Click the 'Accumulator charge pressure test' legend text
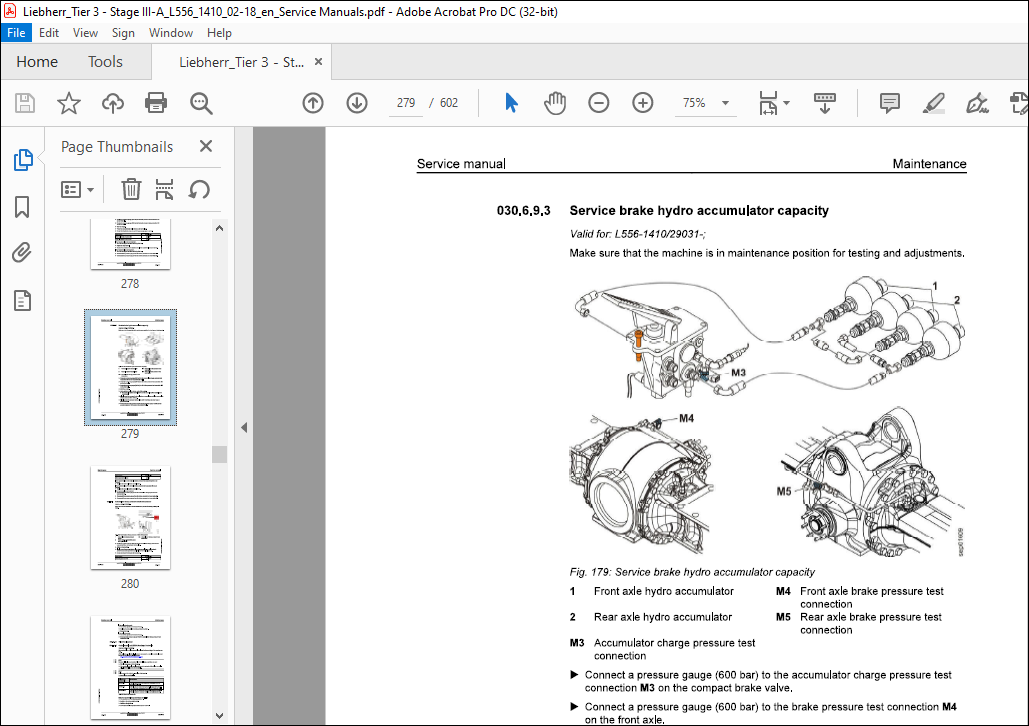1029x726 pixels. pyautogui.click(x=675, y=643)
